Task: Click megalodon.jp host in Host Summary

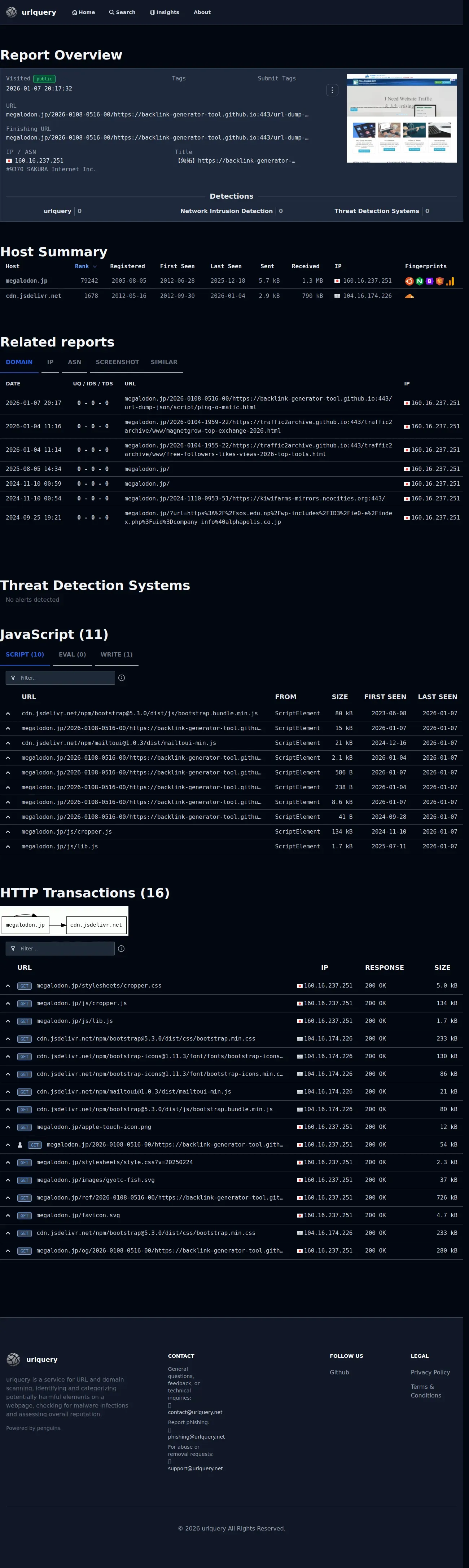Action: pyautogui.click(x=27, y=281)
